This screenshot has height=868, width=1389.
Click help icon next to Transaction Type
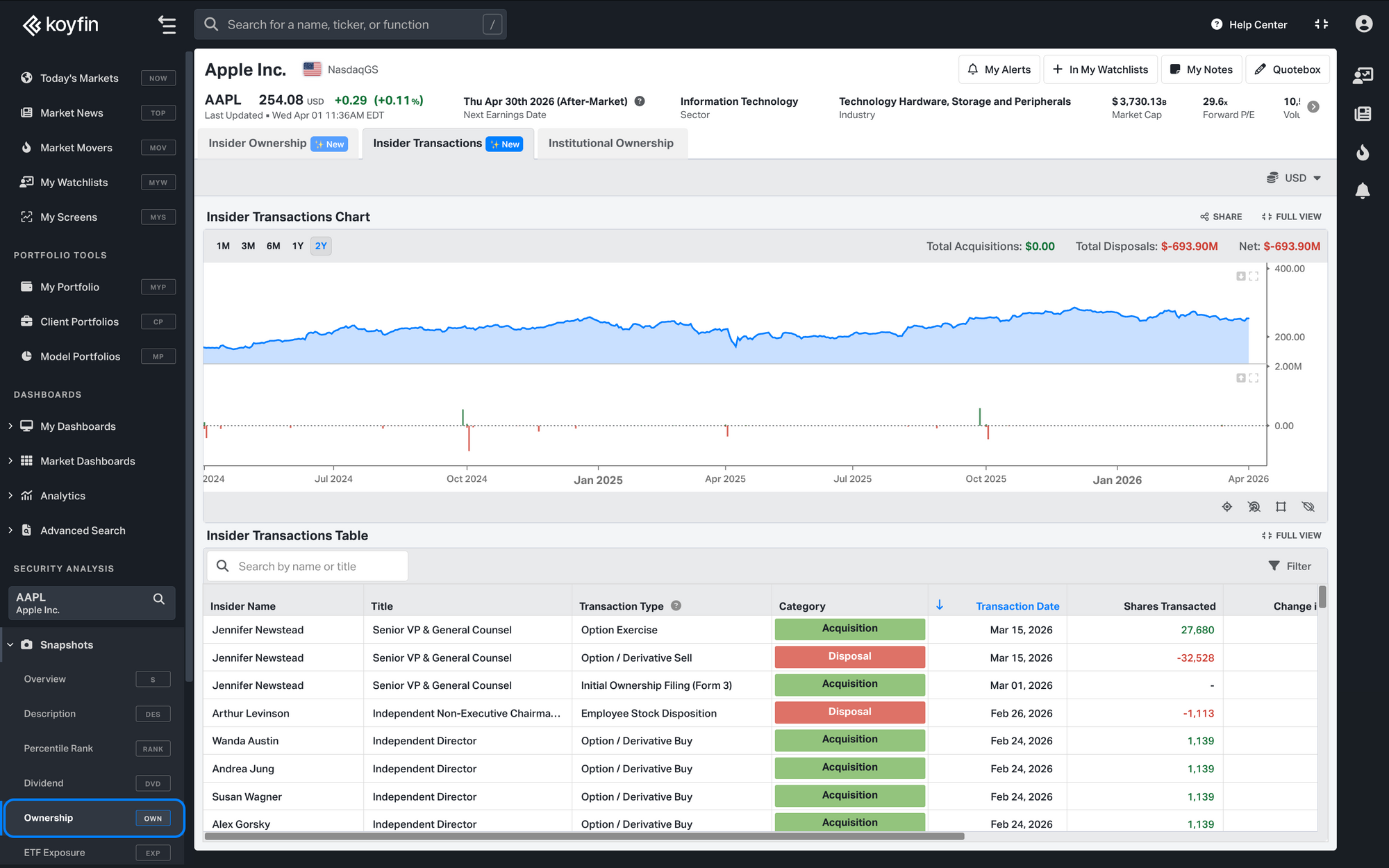[x=676, y=606]
